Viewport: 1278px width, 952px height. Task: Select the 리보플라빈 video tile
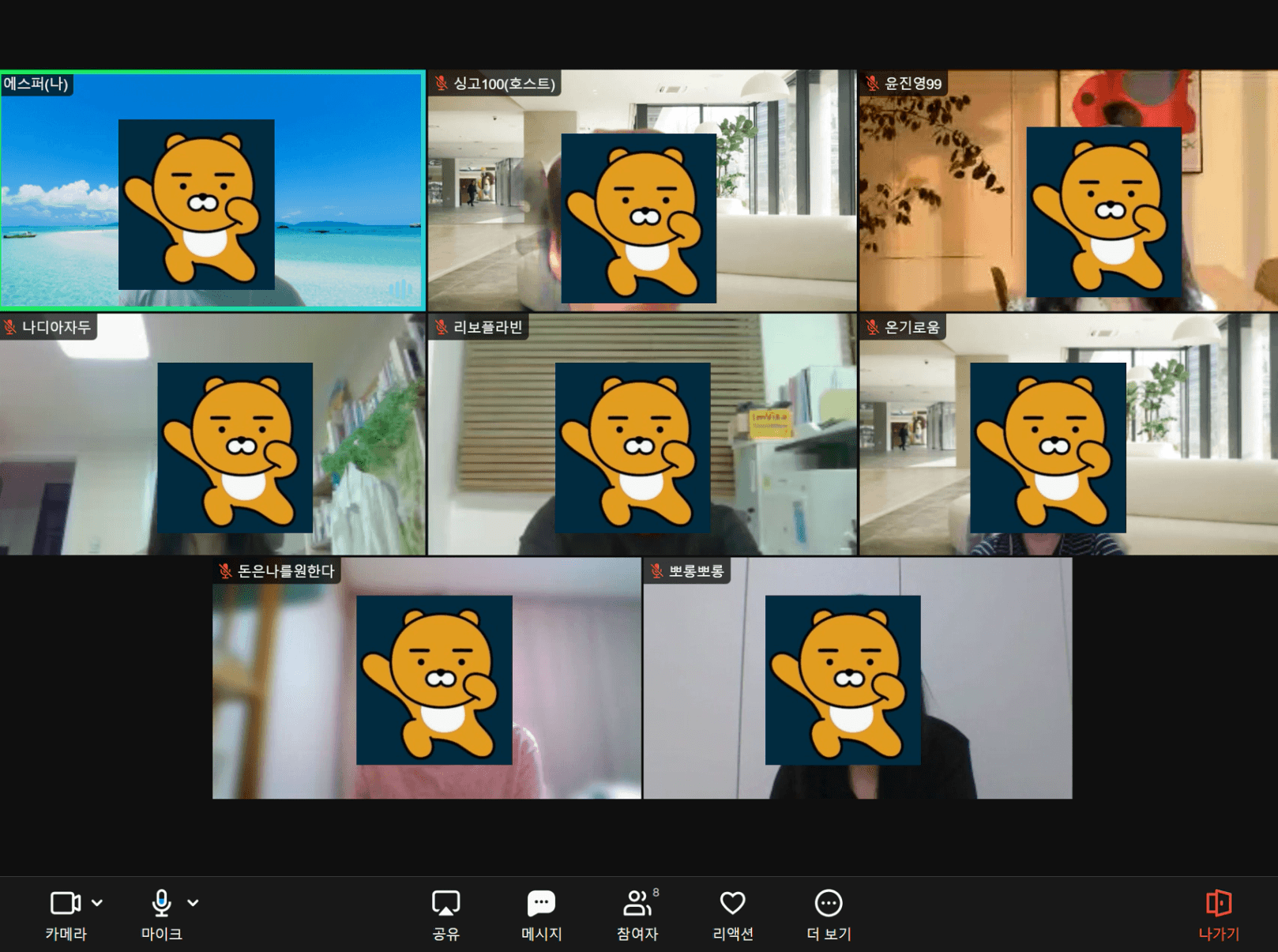click(x=642, y=434)
